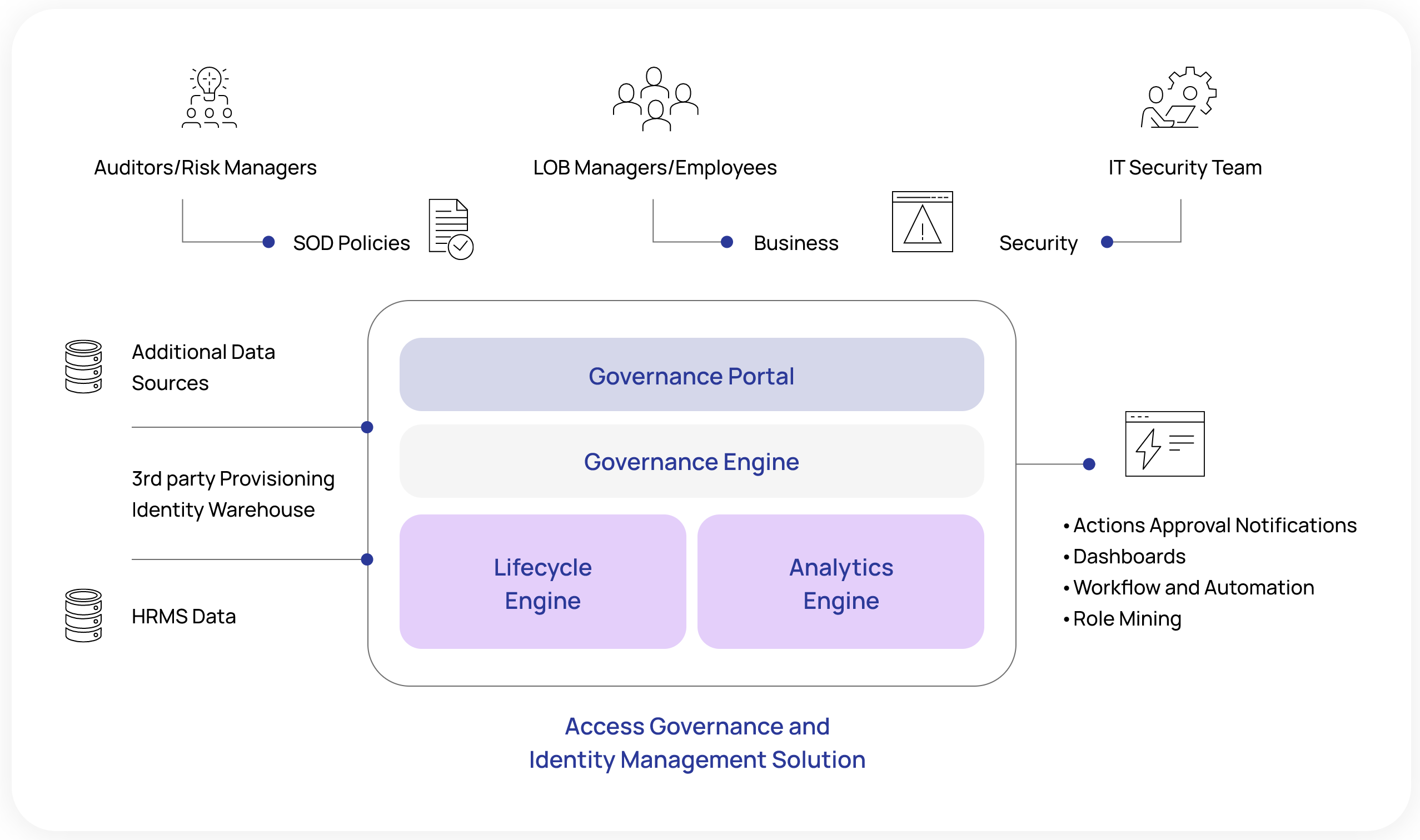Click the lightning bolt window icon
Viewport: 1420px width, 840px height.
(x=1164, y=444)
